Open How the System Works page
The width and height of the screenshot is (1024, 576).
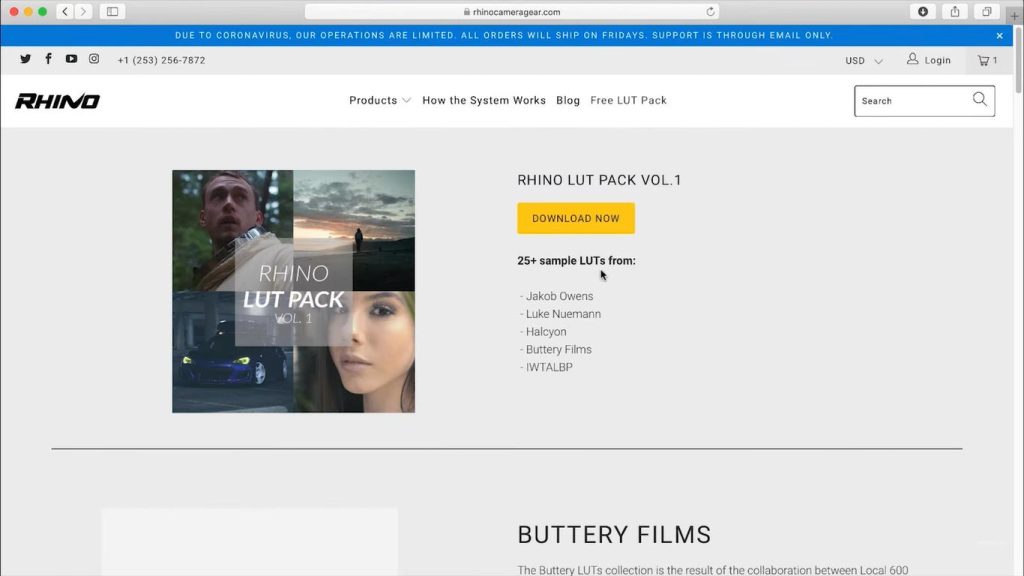pyautogui.click(x=484, y=100)
